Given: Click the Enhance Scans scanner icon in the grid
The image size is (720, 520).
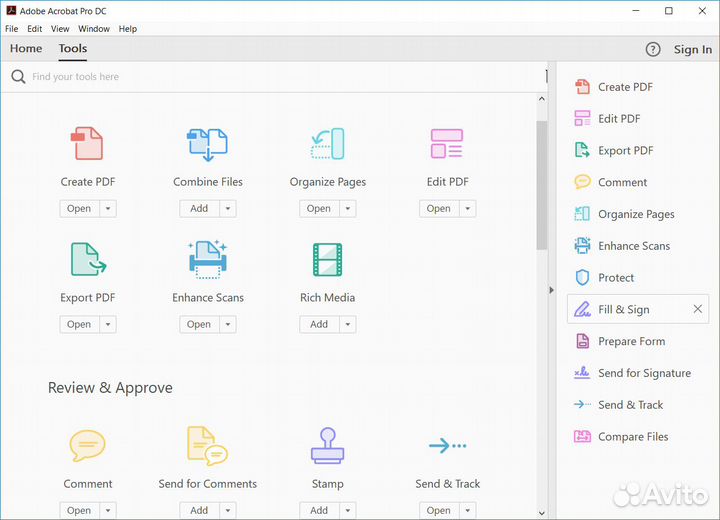Looking at the screenshot, I should [208, 260].
